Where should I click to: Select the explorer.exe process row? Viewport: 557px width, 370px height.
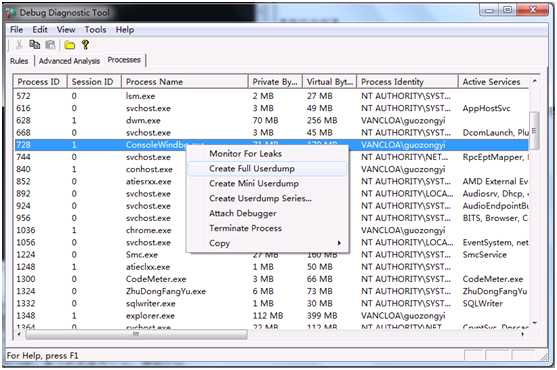pyautogui.click(x=271, y=316)
